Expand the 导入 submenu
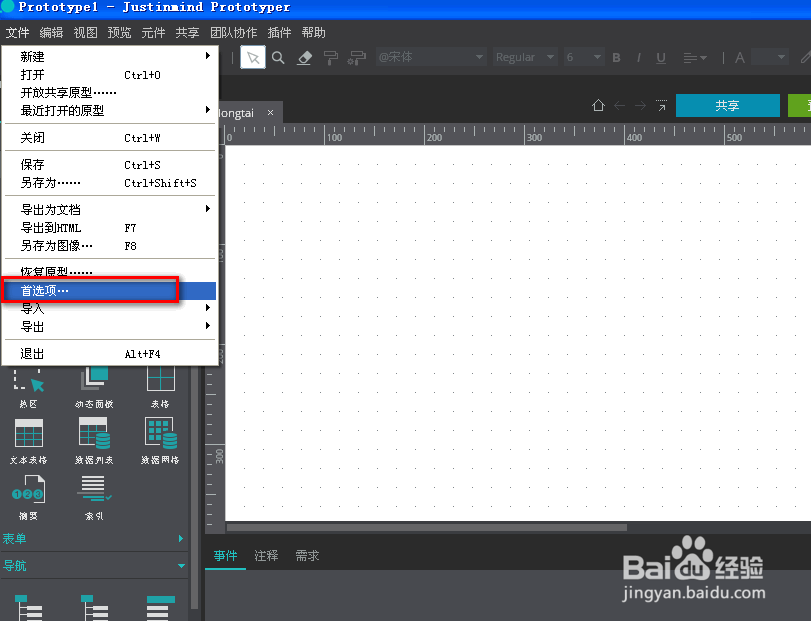This screenshot has width=811, height=621. tap(109, 309)
